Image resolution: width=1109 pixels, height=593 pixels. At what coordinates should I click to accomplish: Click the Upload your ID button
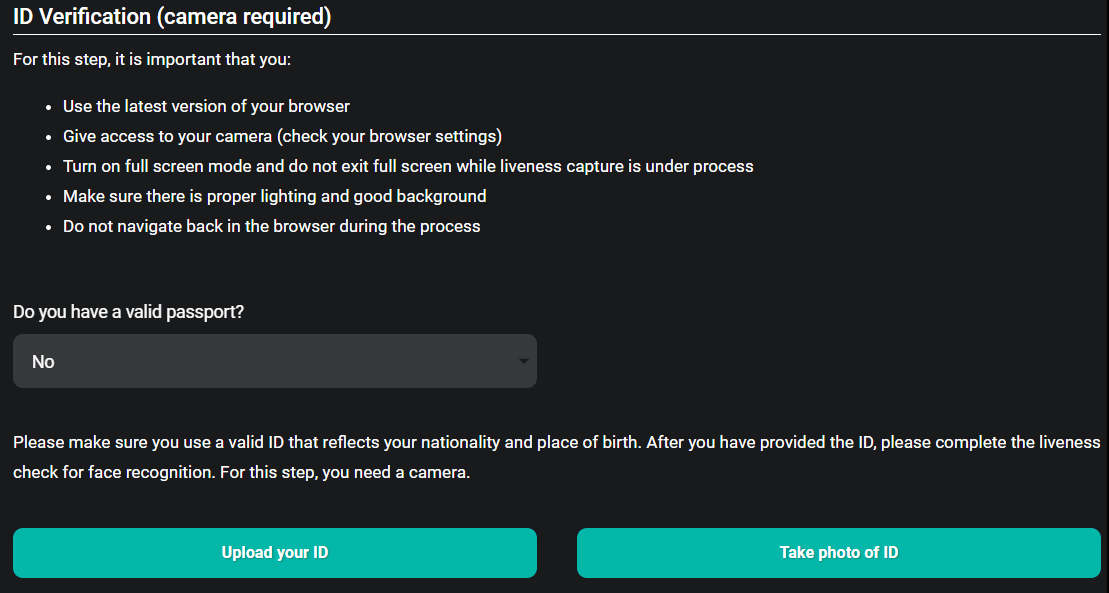point(274,552)
